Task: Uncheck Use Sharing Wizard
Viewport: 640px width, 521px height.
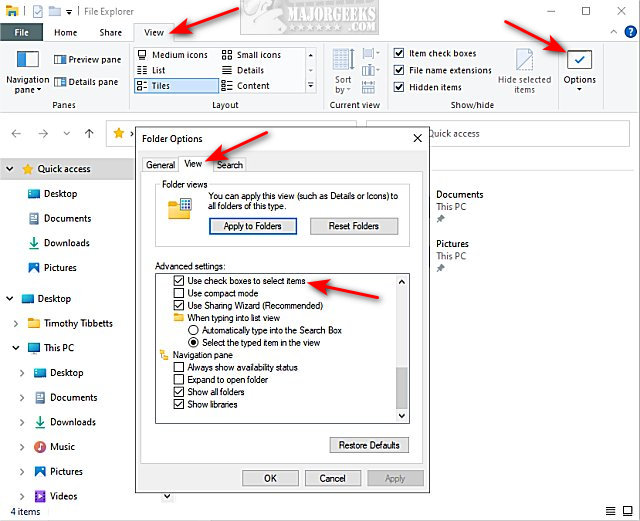Action: (x=178, y=305)
